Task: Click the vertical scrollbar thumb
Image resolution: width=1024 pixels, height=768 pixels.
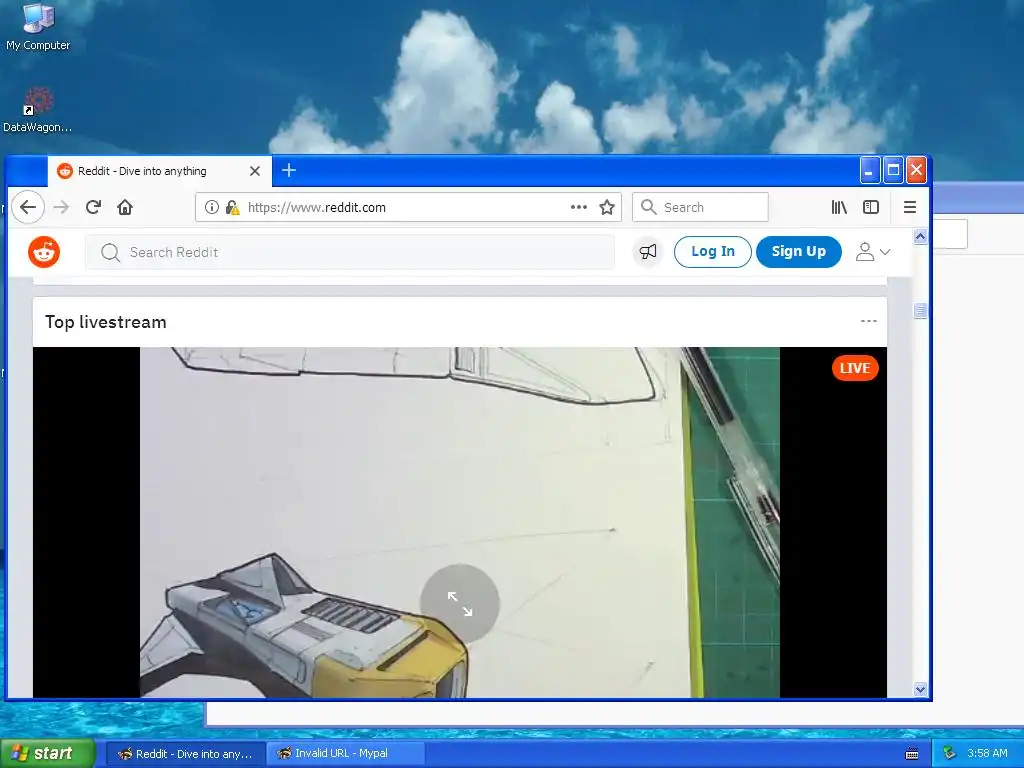Action: pos(920,311)
